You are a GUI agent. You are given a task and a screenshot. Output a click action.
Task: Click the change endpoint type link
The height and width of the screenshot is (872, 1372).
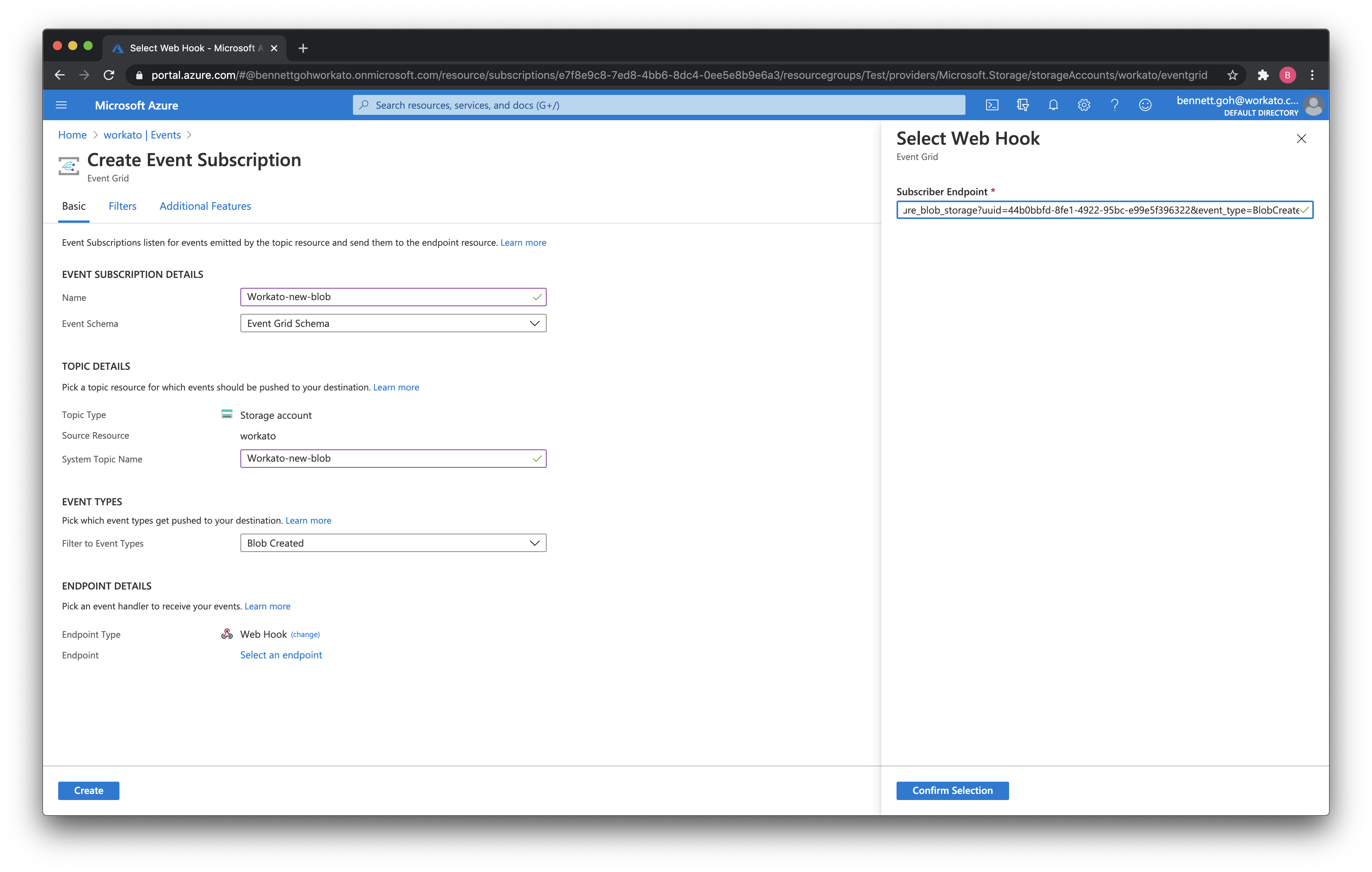(305, 635)
